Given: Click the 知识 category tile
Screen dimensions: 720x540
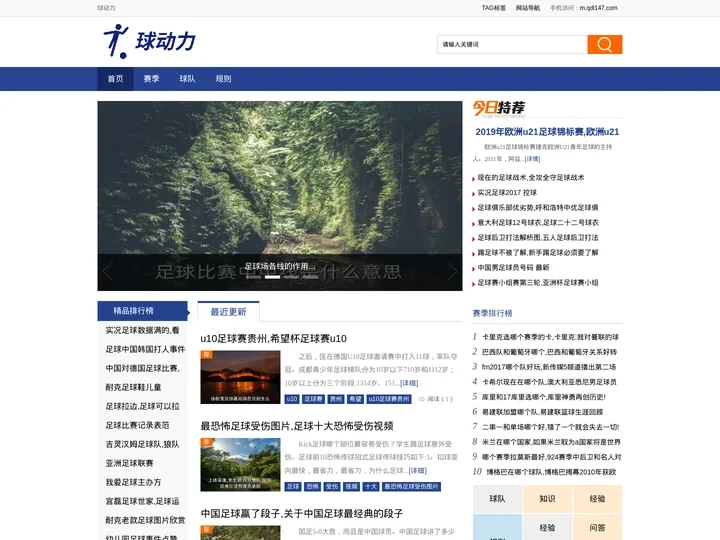Looking at the screenshot, I should coord(547,499).
